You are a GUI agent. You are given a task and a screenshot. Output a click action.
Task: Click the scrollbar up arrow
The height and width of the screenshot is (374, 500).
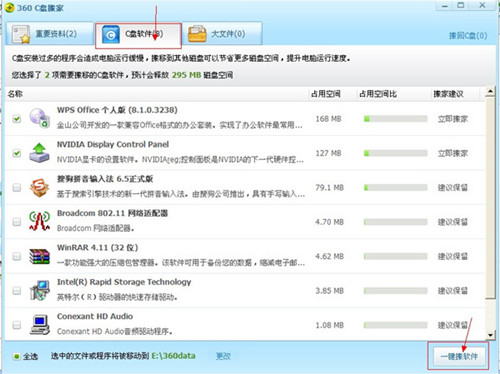pyautogui.click(x=490, y=91)
